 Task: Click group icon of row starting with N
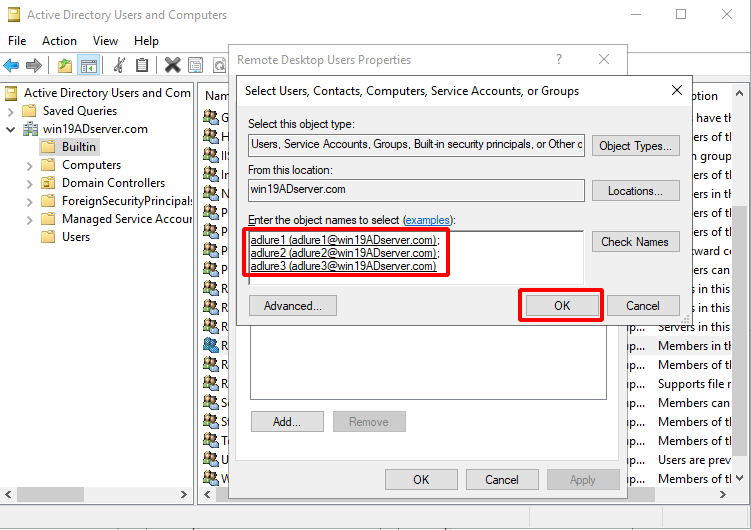tap(211, 193)
